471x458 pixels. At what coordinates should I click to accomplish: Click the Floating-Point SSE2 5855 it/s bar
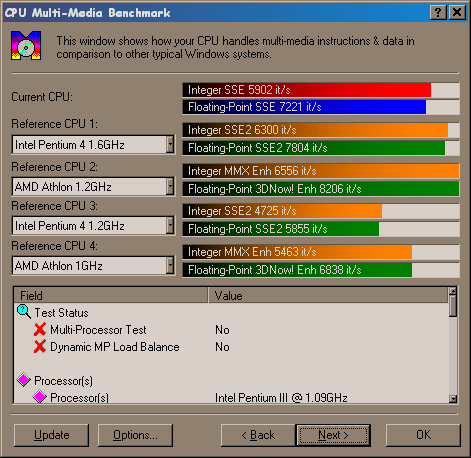coord(321,229)
